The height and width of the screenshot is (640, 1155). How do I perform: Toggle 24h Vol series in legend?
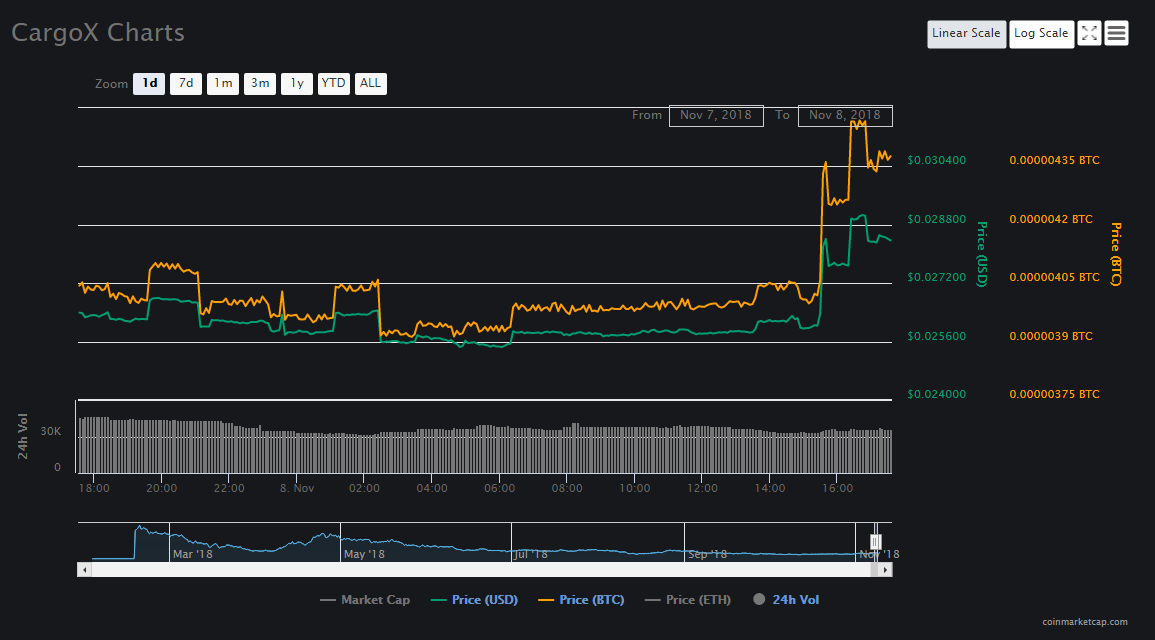pyautogui.click(x=786, y=600)
